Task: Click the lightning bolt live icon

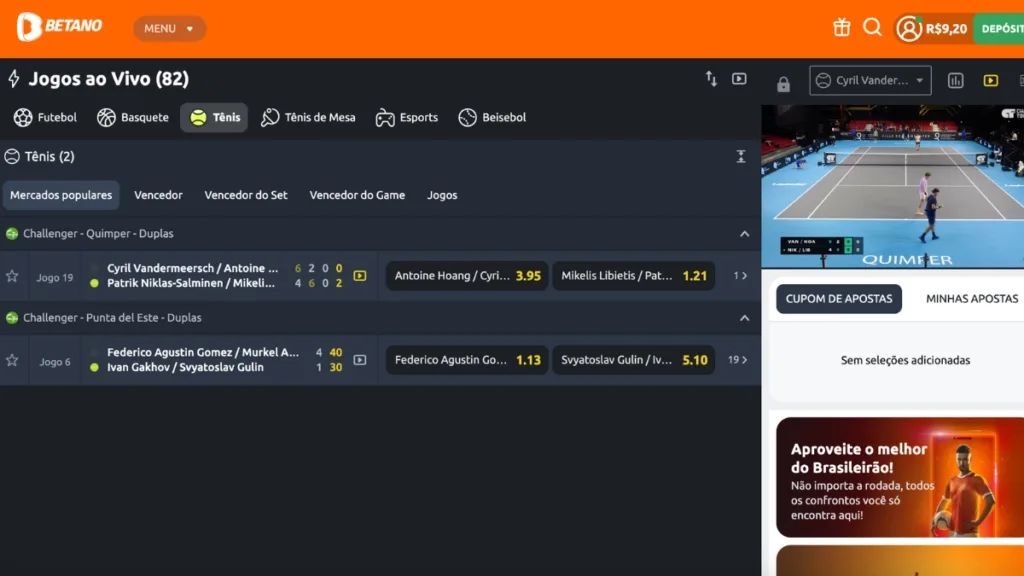Action: 14,79
